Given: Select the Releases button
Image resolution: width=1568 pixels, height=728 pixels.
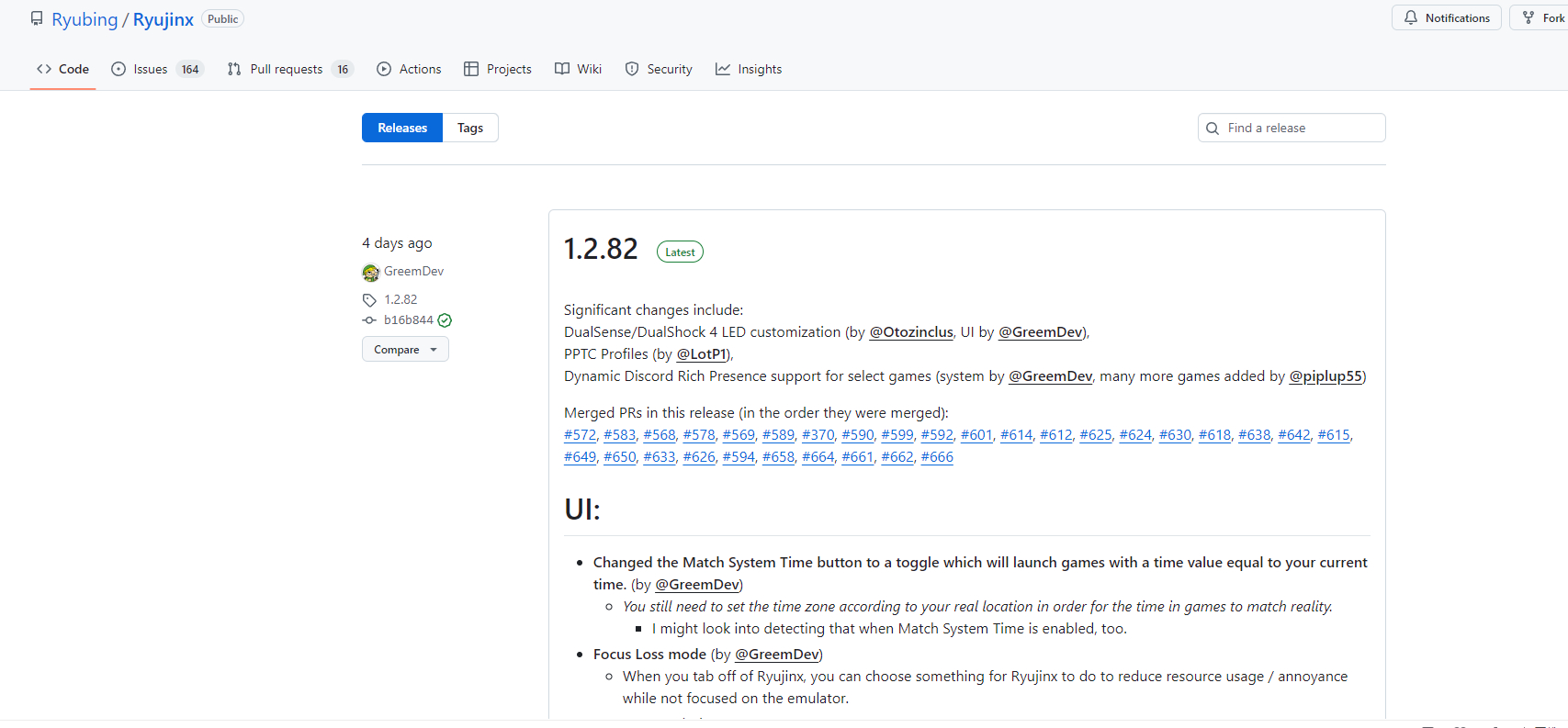Looking at the screenshot, I should coord(402,128).
